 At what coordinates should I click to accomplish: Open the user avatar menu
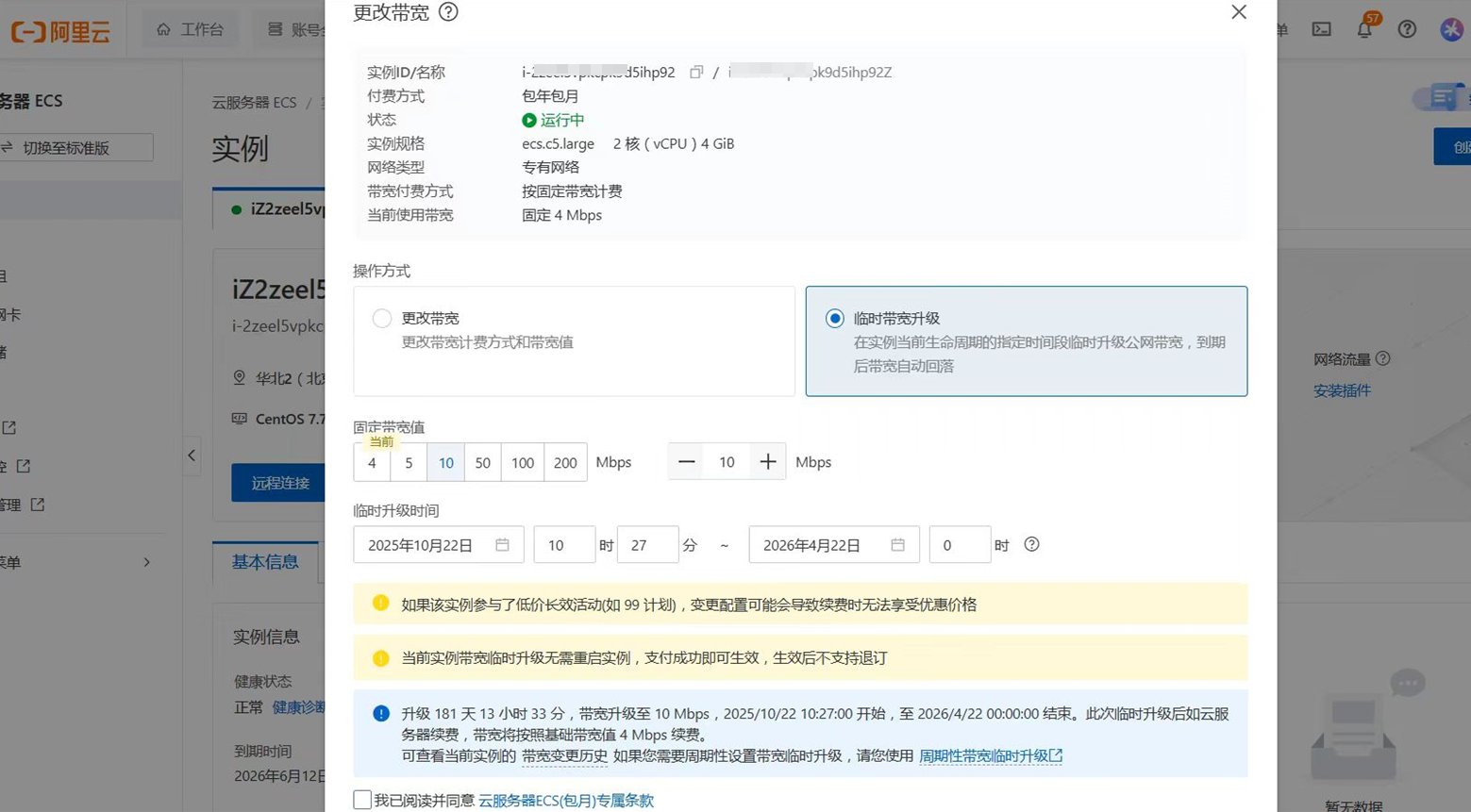click(1451, 29)
